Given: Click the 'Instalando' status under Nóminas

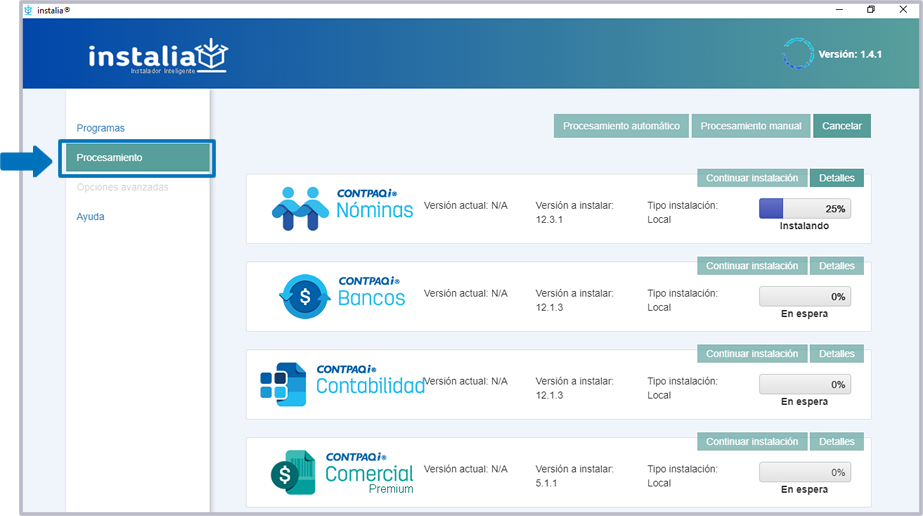Looking at the screenshot, I should click(x=804, y=226).
